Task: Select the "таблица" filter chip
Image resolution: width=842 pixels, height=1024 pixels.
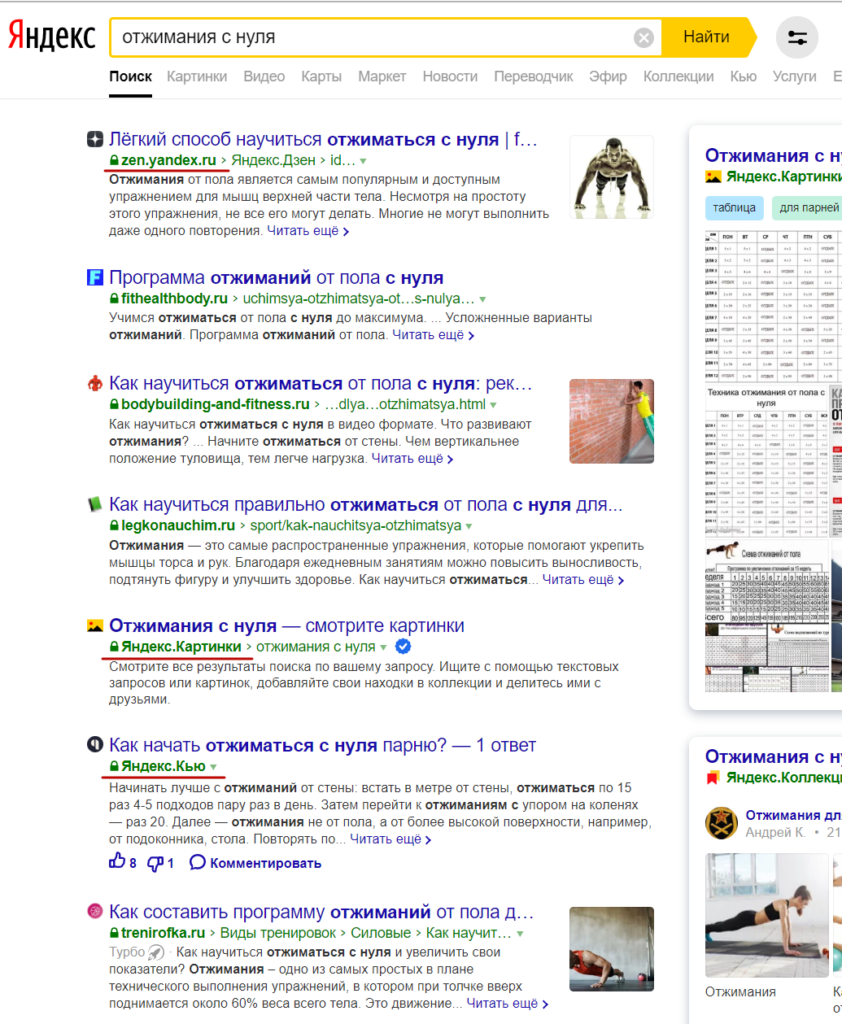Action: pyautogui.click(x=734, y=208)
